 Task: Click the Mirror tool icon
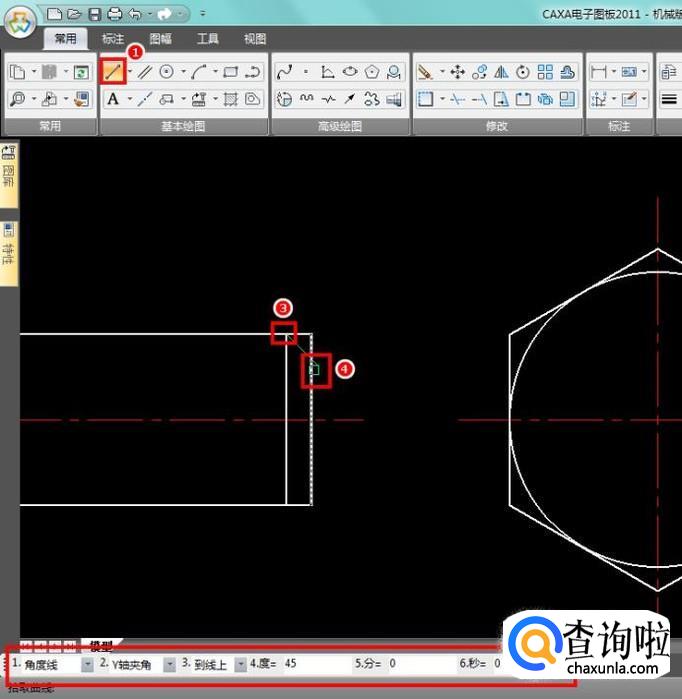(x=502, y=72)
